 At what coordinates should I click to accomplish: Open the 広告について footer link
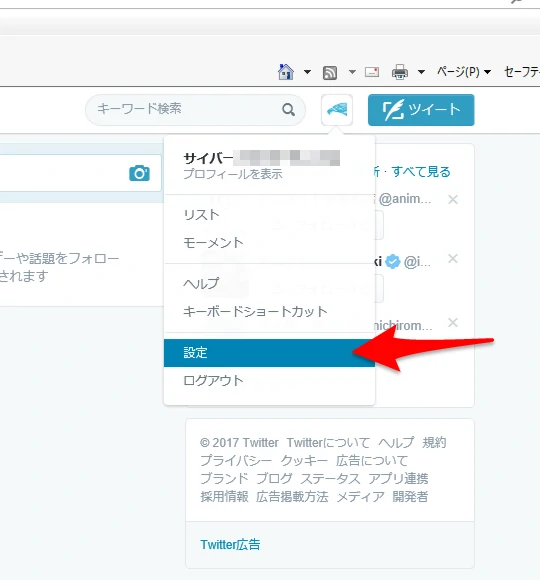pos(372,461)
